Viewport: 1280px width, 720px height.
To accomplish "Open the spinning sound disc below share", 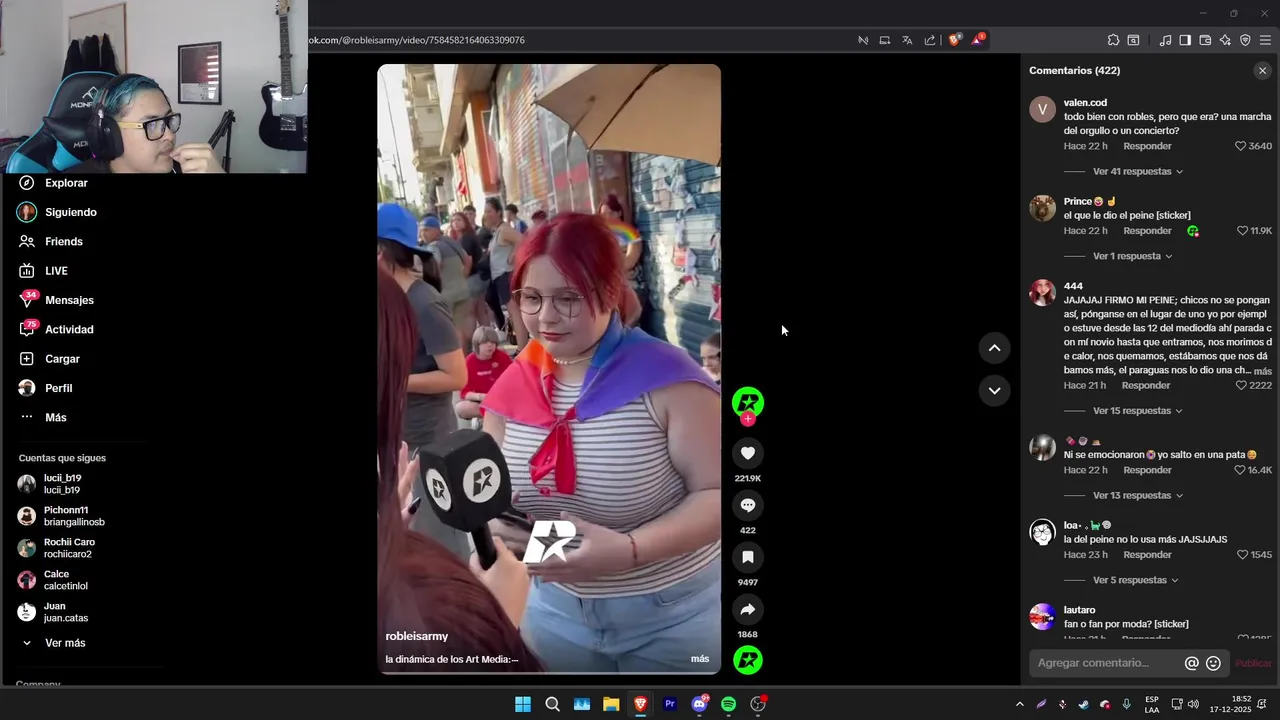I will coord(748,660).
